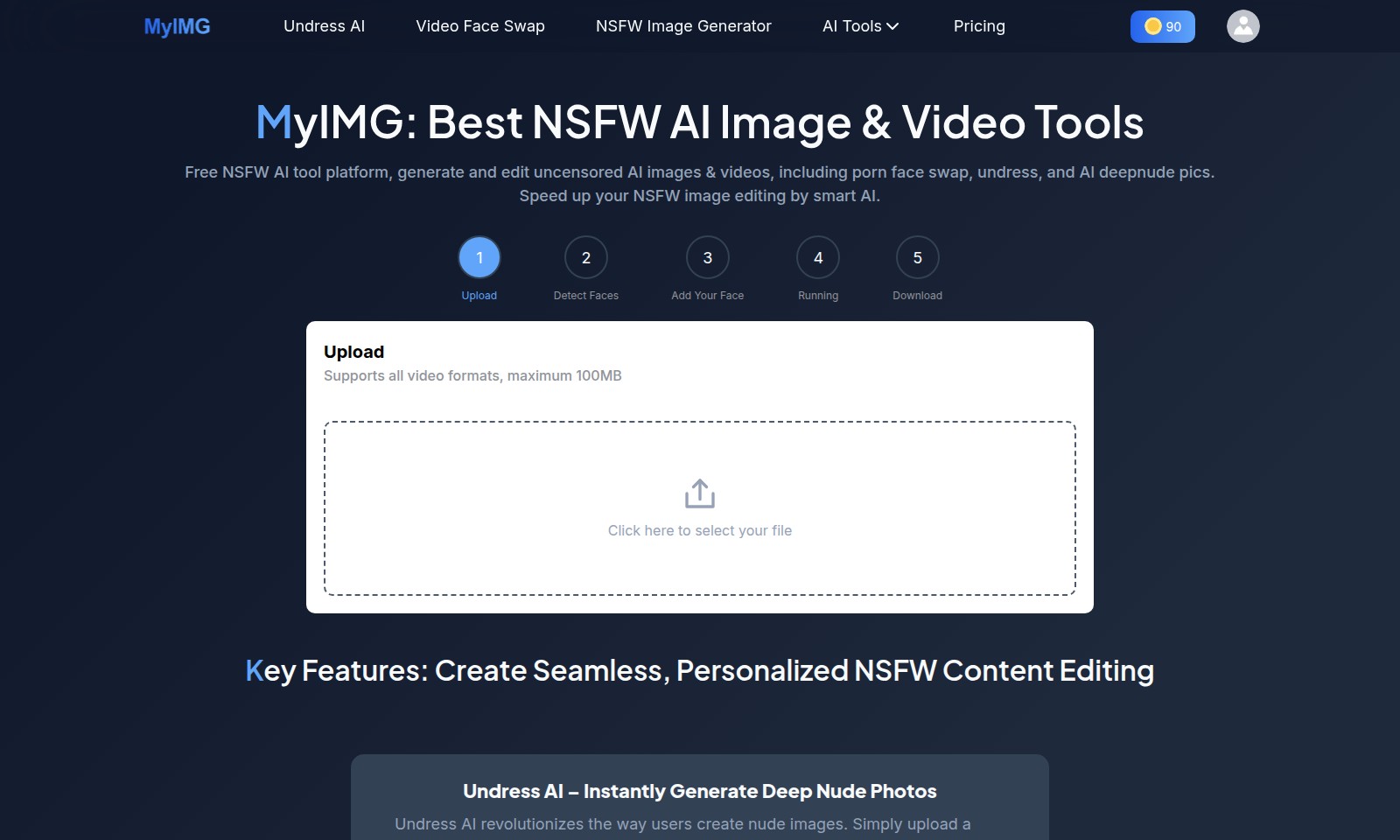This screenshot has height=840, width=1400.
Task: Expand the AI Tools chevron arrow
Action: click(x=892, y=26)
